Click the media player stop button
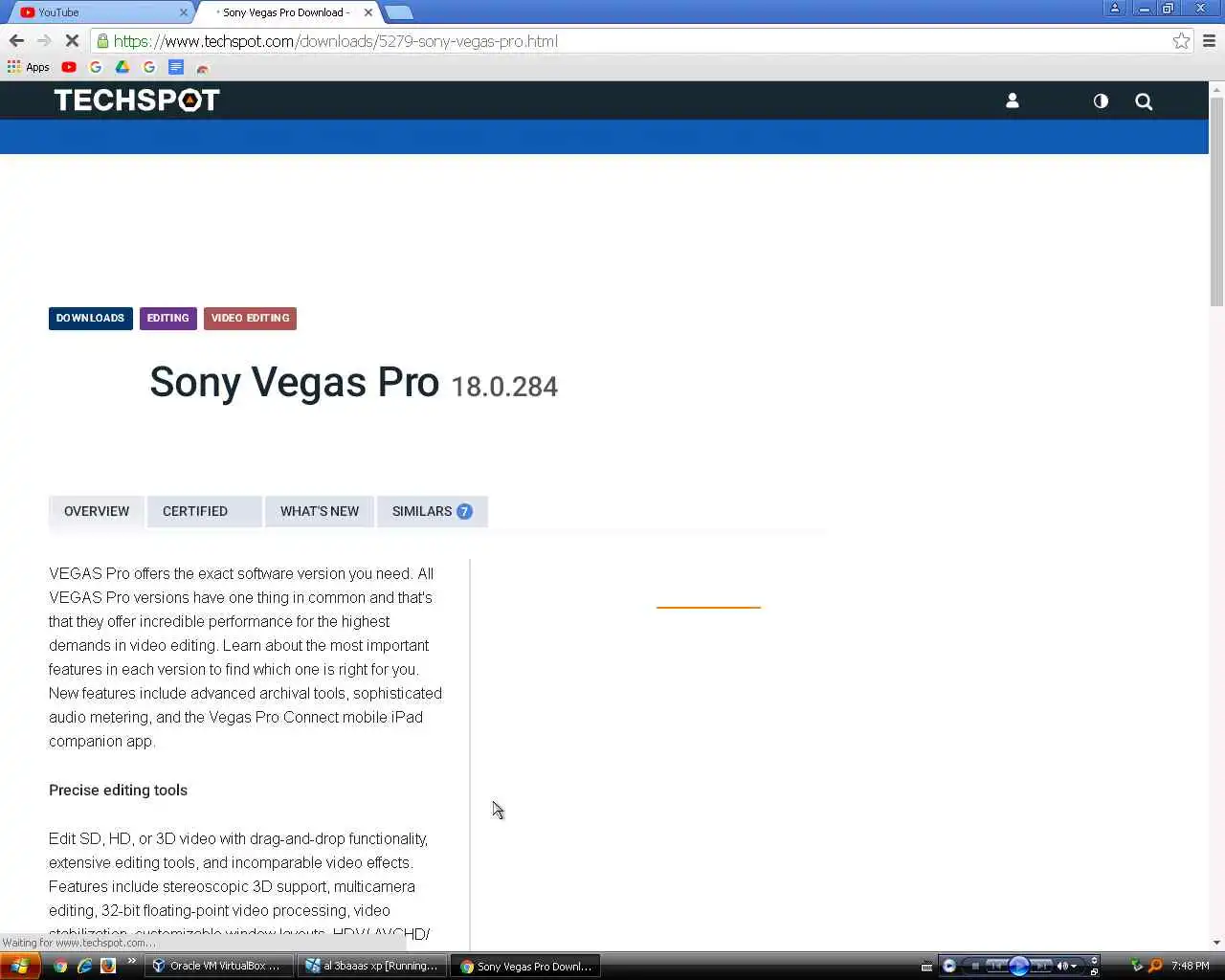The height and width of the screenshot is (980, 1225). pyautogui.click(x=975, y=966)
